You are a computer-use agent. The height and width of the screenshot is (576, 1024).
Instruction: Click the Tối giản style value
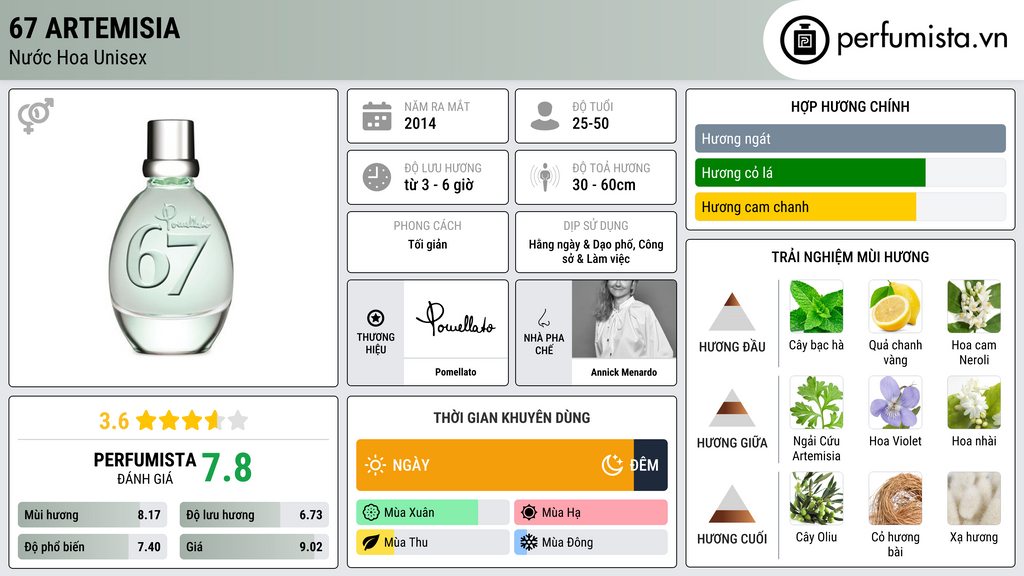click(428, 244)
